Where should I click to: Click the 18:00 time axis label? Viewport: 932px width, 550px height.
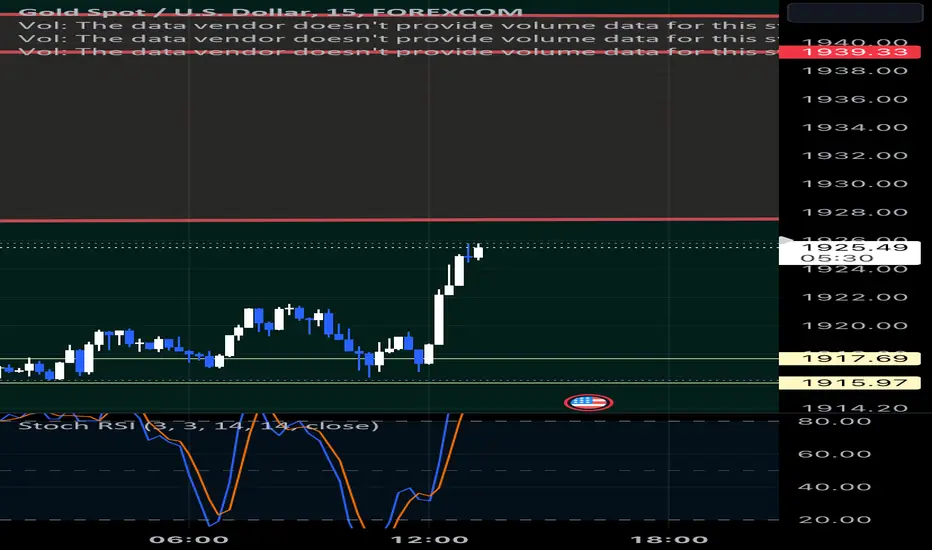pos(669,540)
